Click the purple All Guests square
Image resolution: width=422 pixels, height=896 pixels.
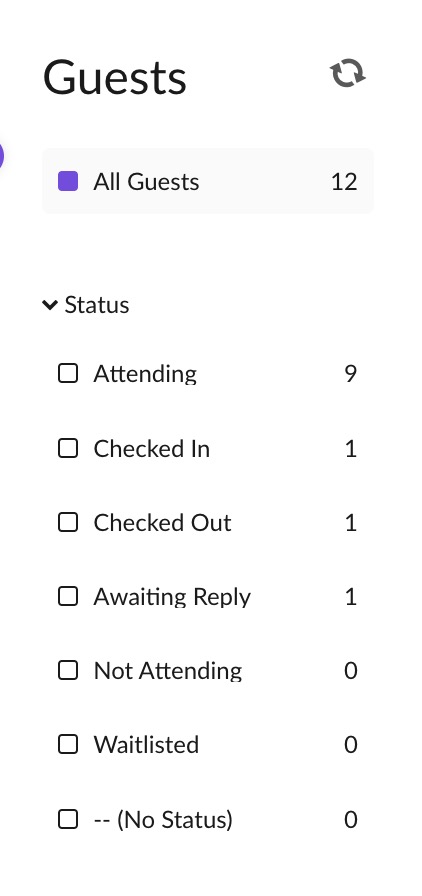[68, 182]
